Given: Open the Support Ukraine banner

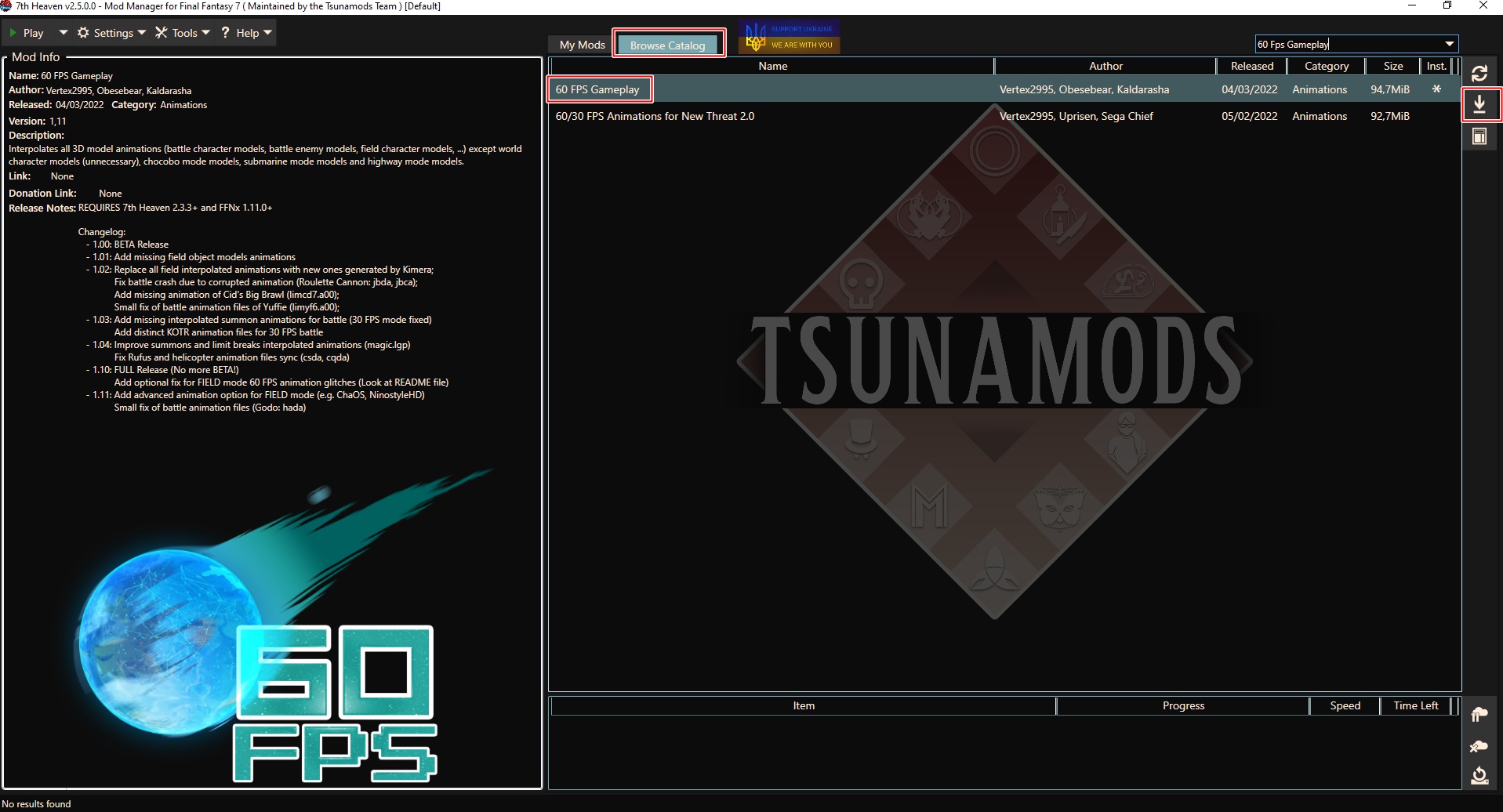Looking at the screenshot, I should point(790,37).
